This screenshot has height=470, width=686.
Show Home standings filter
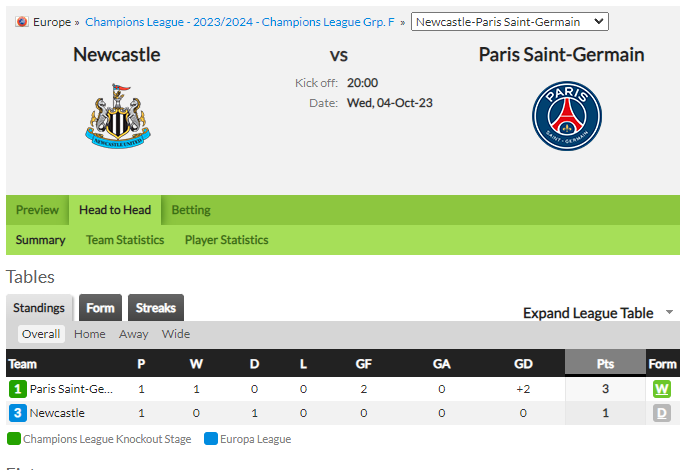pyautogui.click(x=90, y=334)
